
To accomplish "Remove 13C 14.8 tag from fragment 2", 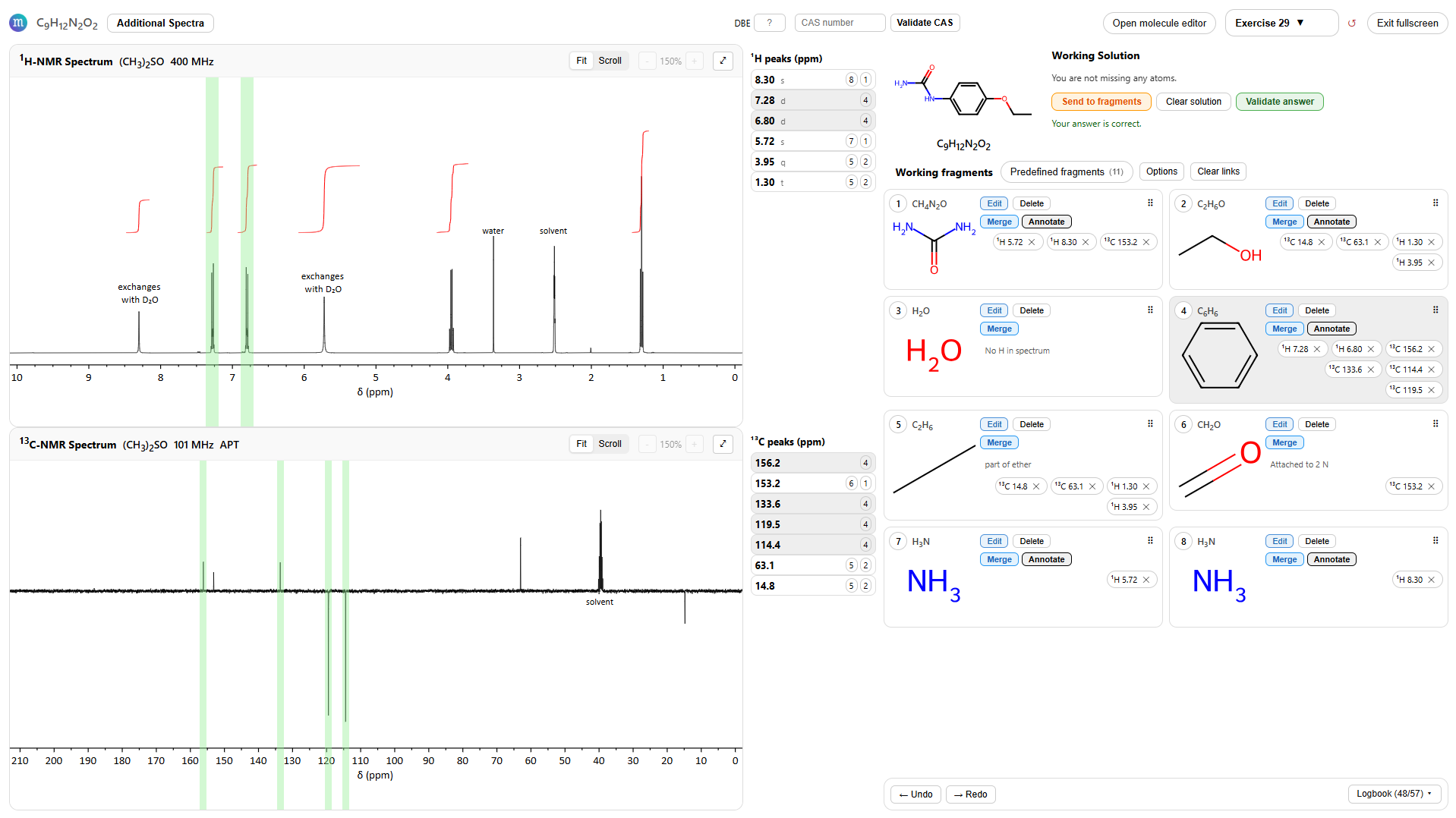I will click(x=1322, y=242).
